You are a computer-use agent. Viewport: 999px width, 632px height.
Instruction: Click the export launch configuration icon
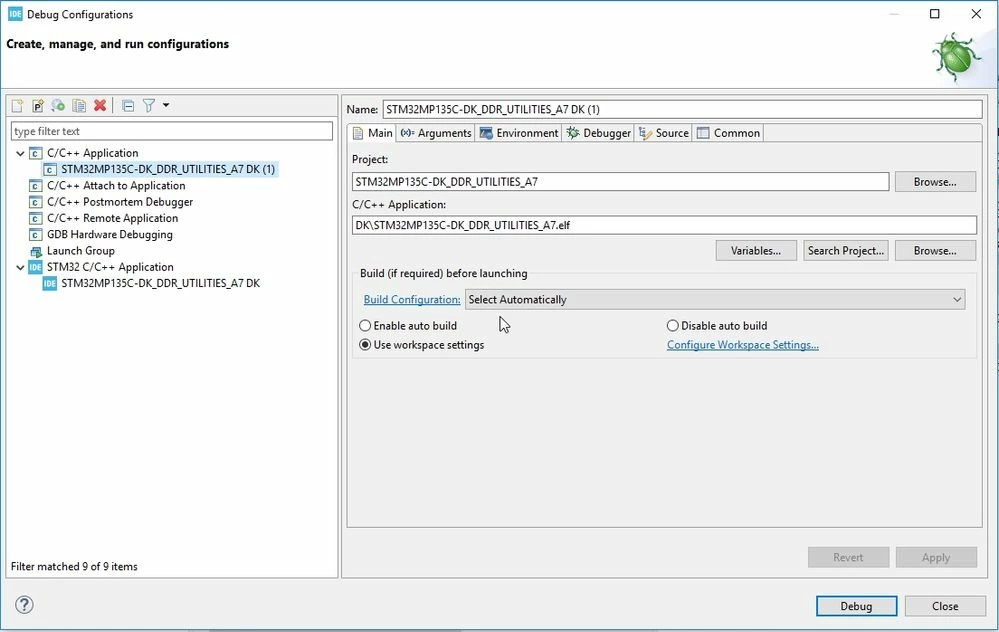pos(58,106)
